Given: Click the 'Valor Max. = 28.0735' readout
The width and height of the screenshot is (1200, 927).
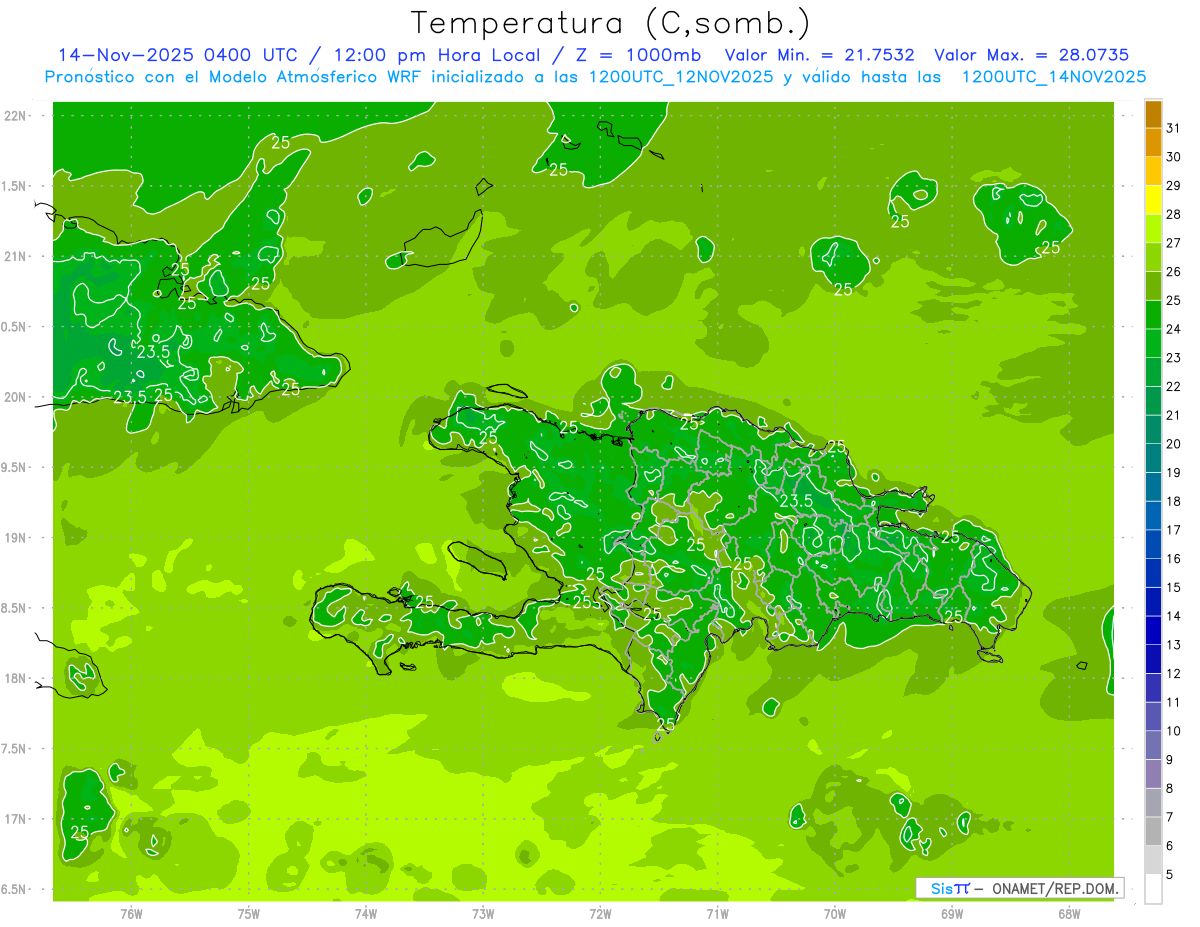Looking at the screenshot, I should pyautogui.click(x=1031, y=55).
